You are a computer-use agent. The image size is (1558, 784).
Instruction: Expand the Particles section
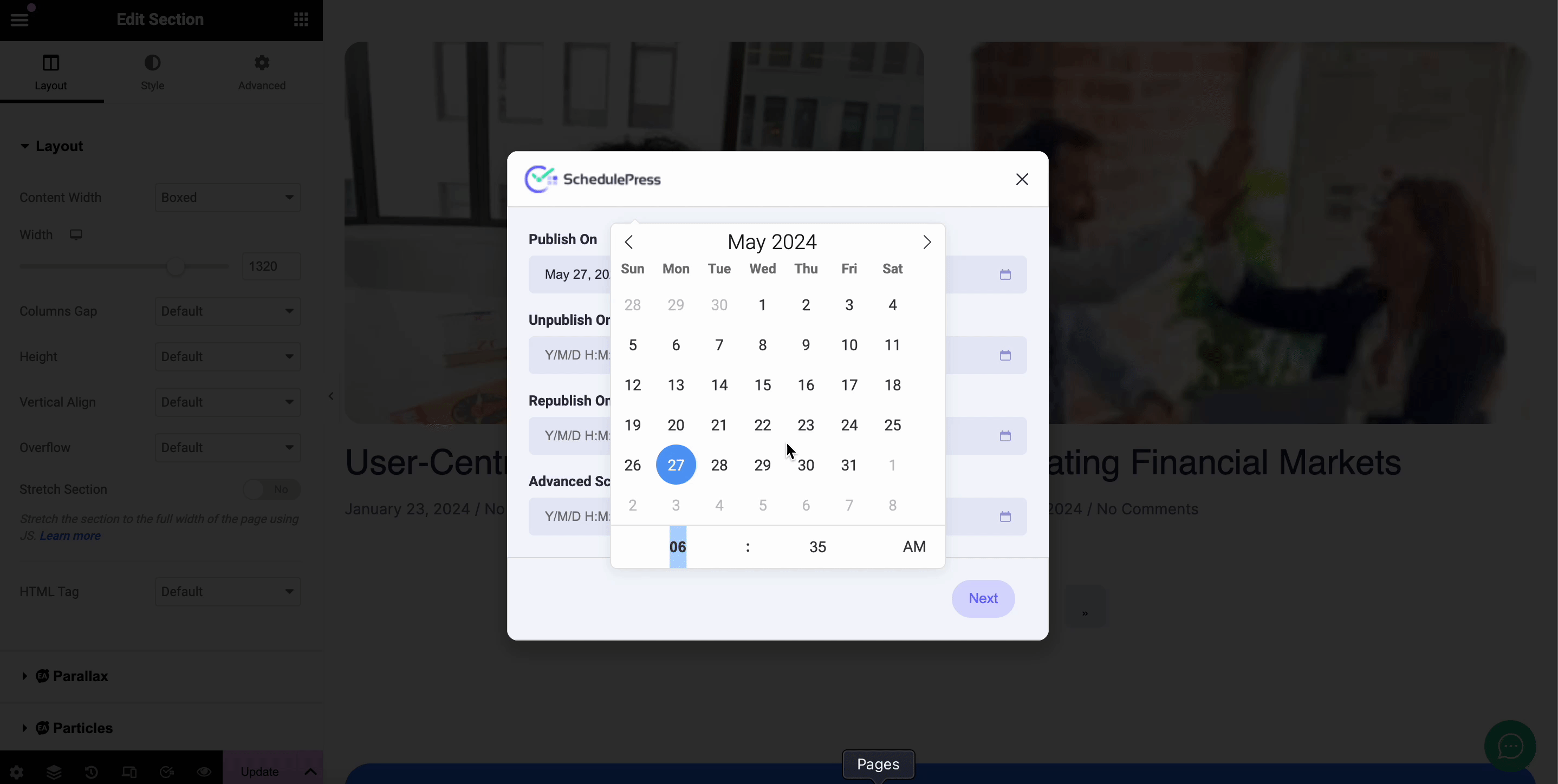[x=82, y=728]
